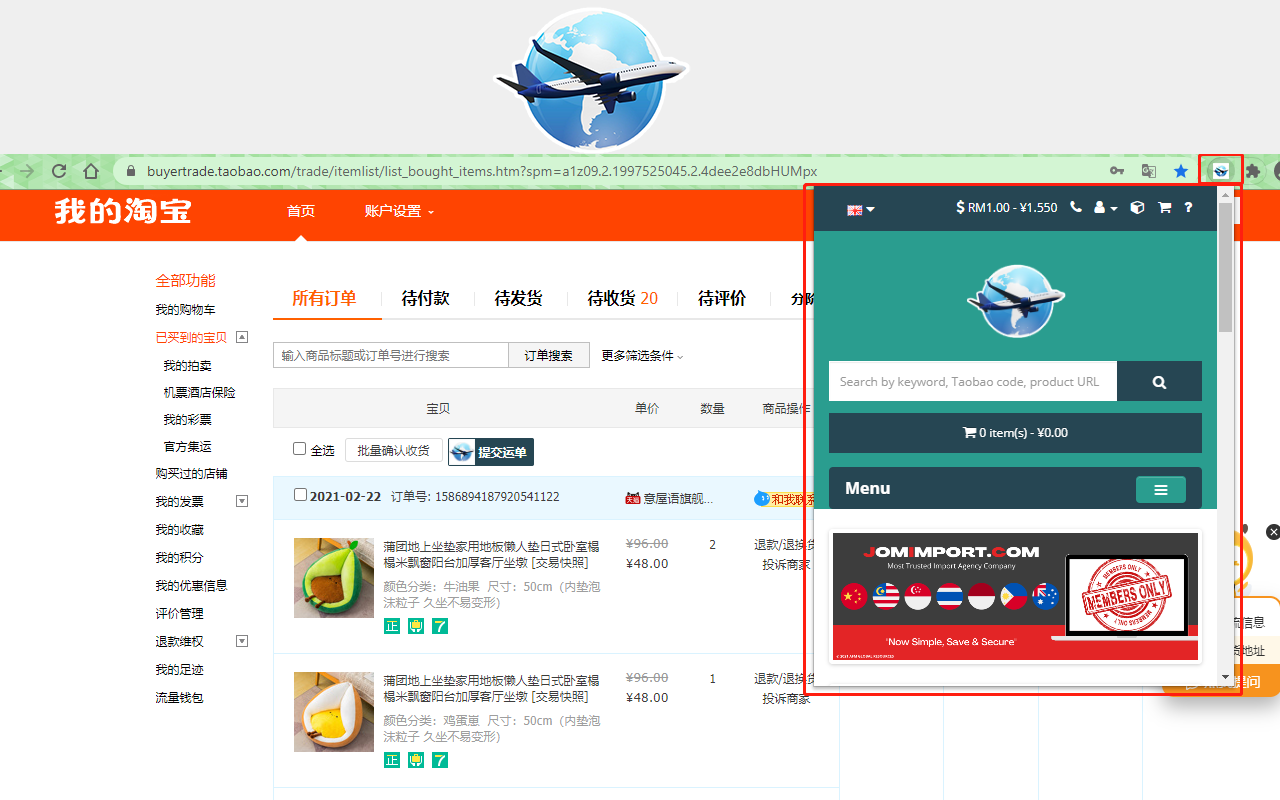The height and width of the screenshot is (800, 1280).
Task: Open 评价管理 in sidebar
Action: (x=179, y=614)
